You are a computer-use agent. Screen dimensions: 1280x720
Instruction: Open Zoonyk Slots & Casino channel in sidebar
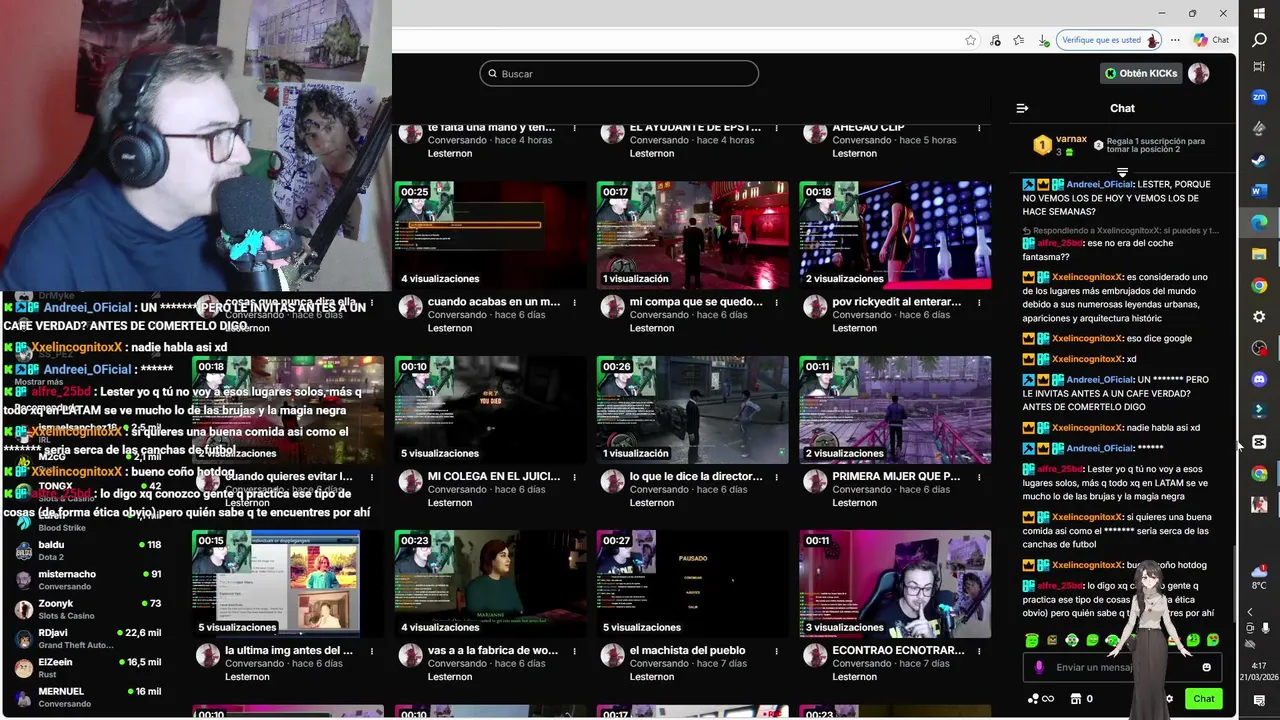(88, 609)
